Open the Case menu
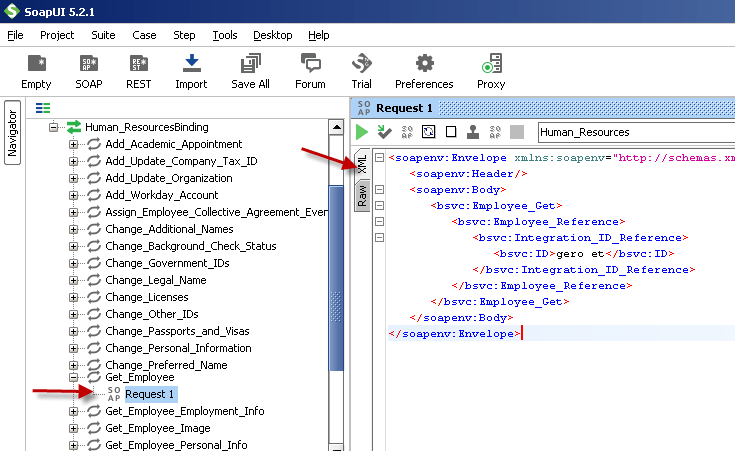Viewport: 735px width, 451px height. click(x=144, y=35)
